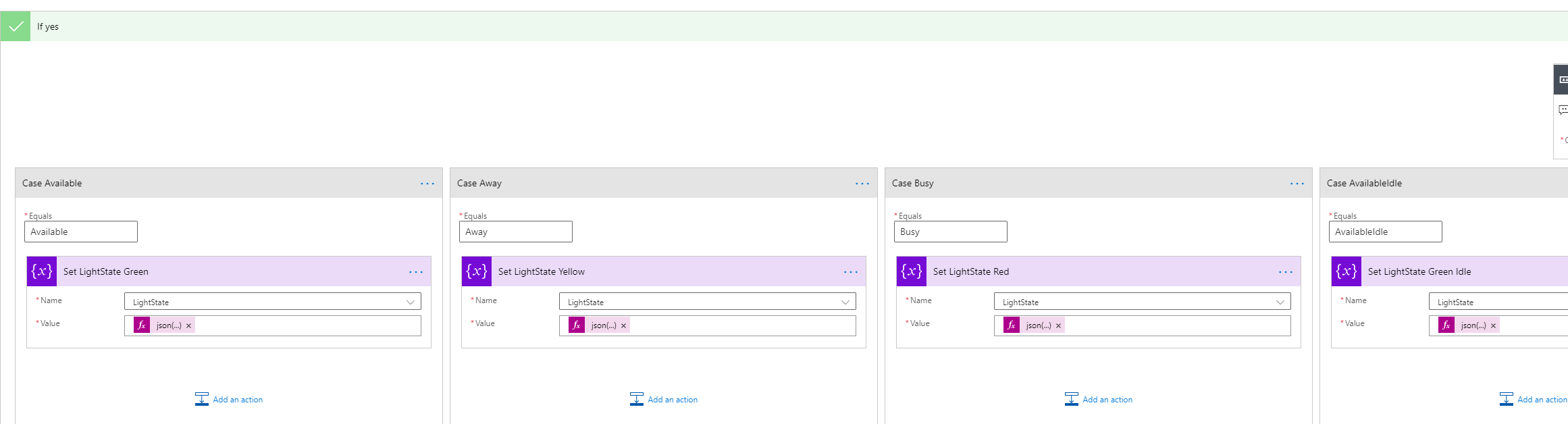Click the variable icon on Set LightState Green
The image size is (1568, 424).
pos(42,271)
